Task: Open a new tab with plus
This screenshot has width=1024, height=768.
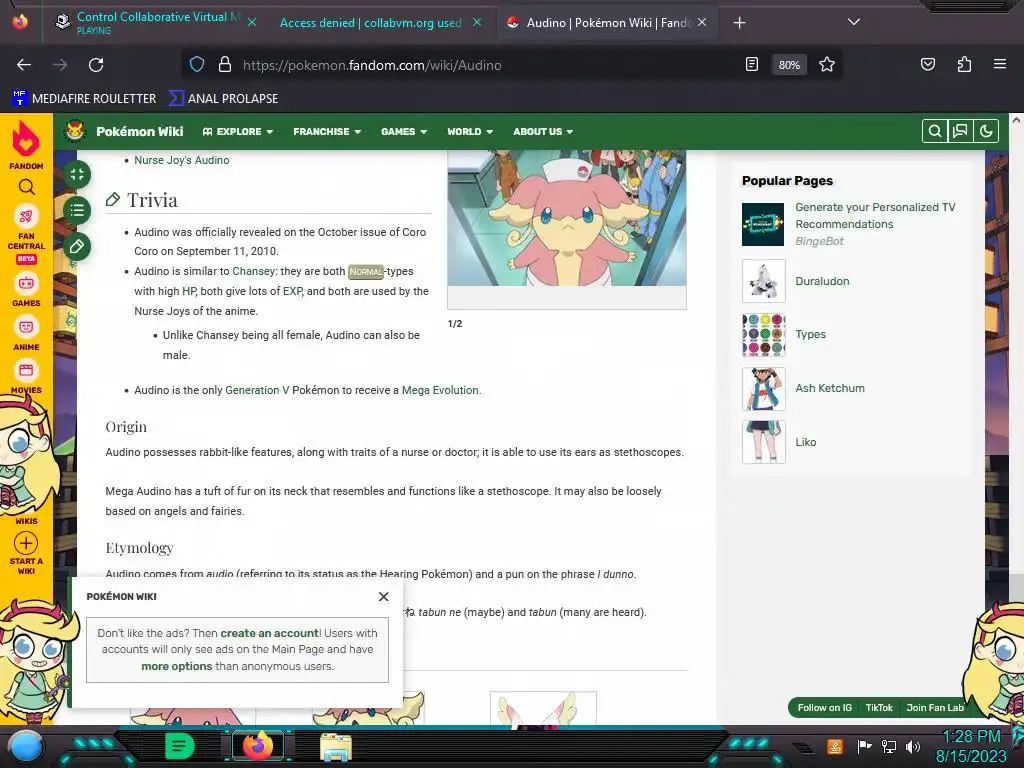Action: 739,23
